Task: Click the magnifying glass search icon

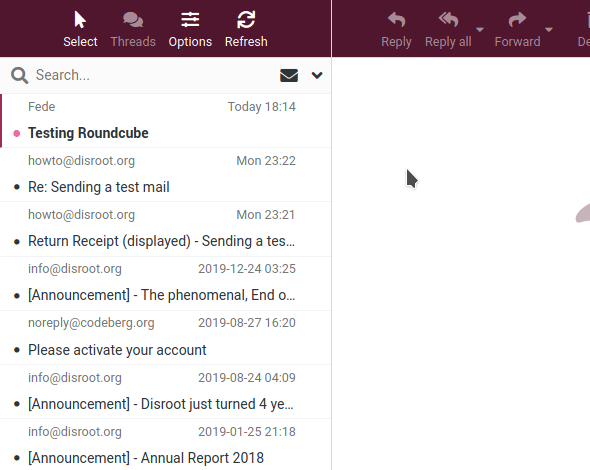Action: [x=19, y=75]
